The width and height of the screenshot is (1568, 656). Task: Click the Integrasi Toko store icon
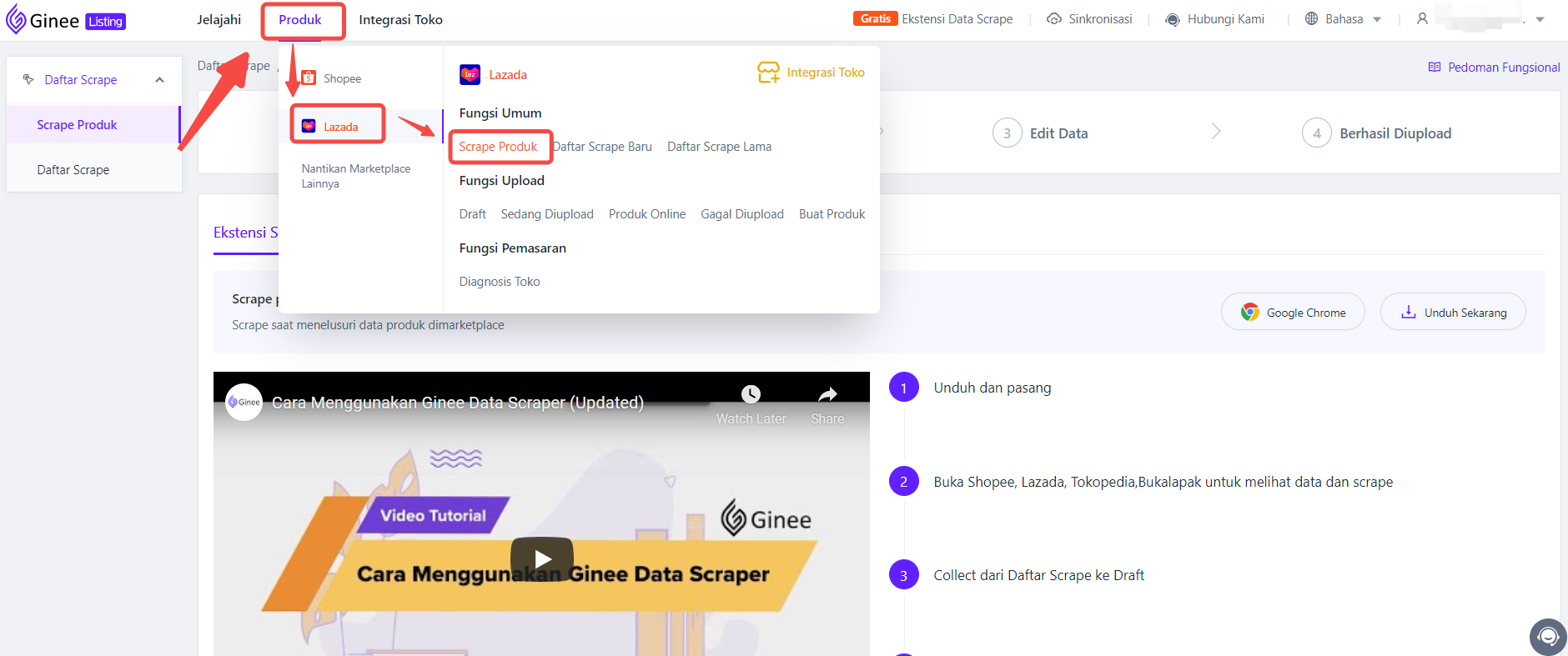tap(768, 73)
